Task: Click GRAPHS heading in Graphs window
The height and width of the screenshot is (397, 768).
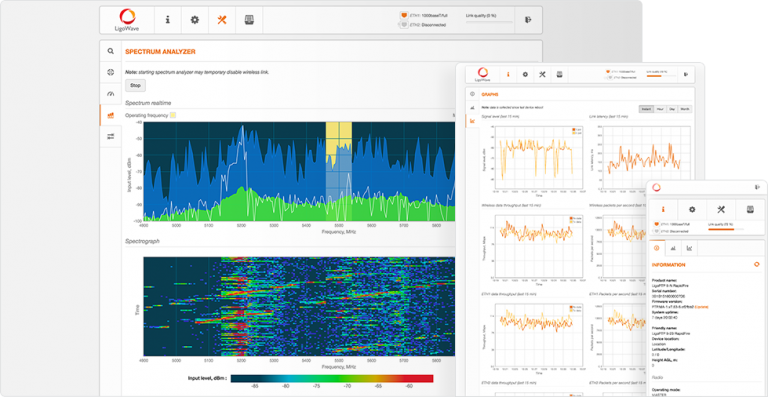Action: 490,94
